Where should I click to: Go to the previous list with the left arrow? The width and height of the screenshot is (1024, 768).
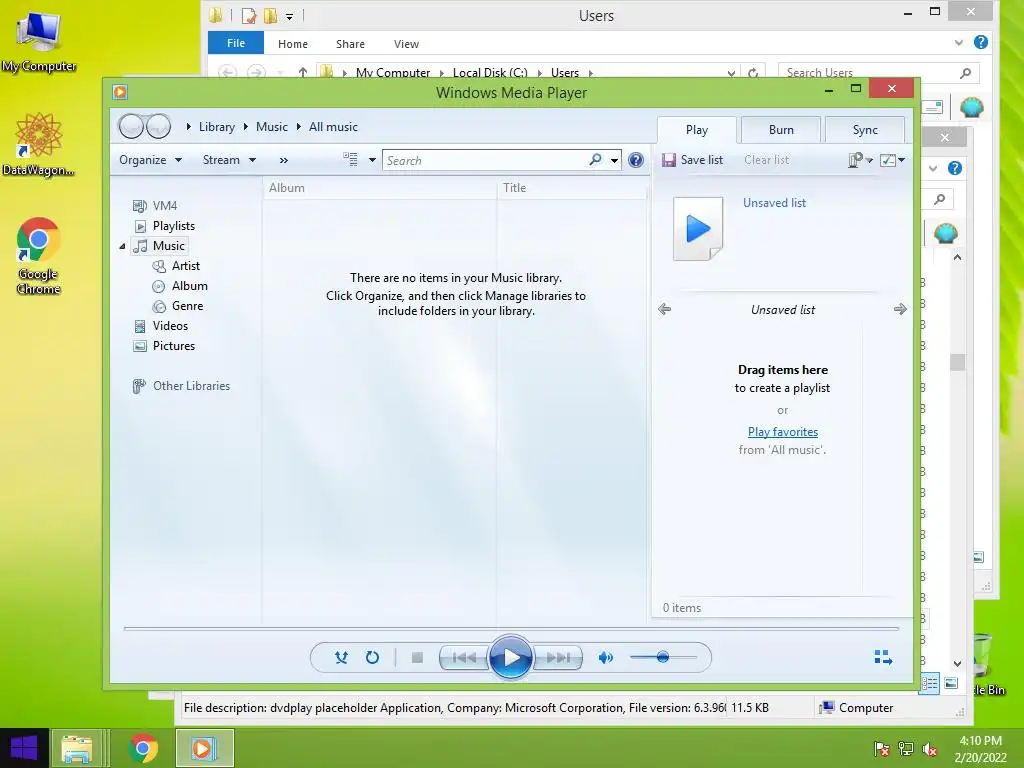pos(664,309)
